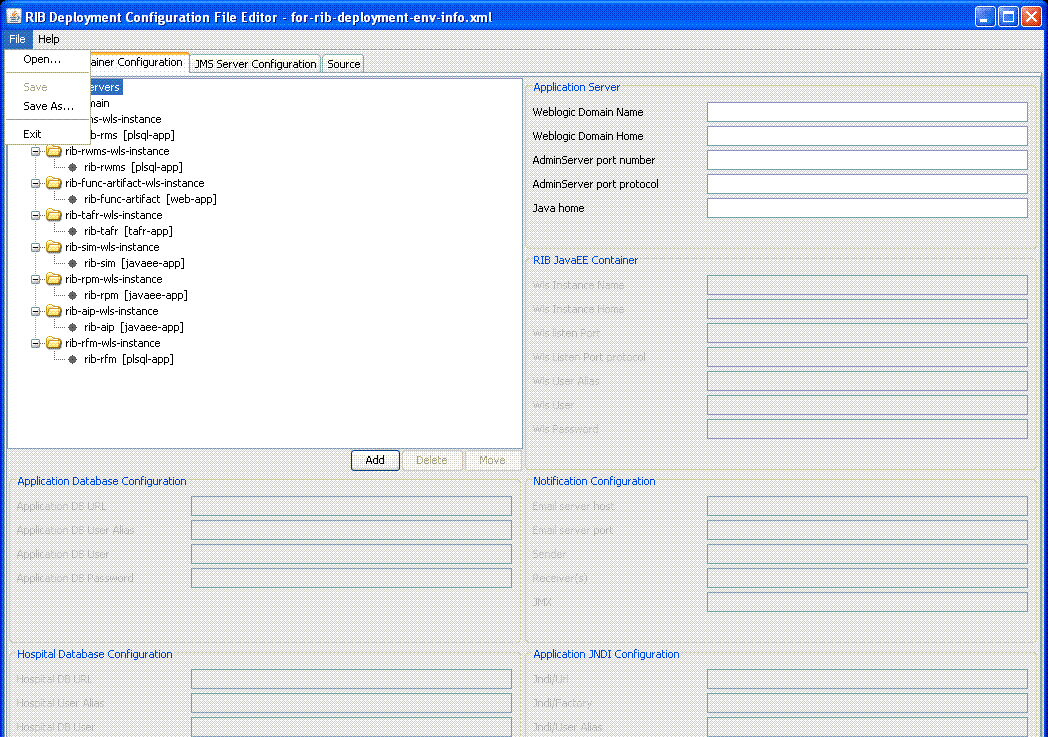Switch to the Source tab
The image size is (1048, 737).
pos(344,64)
